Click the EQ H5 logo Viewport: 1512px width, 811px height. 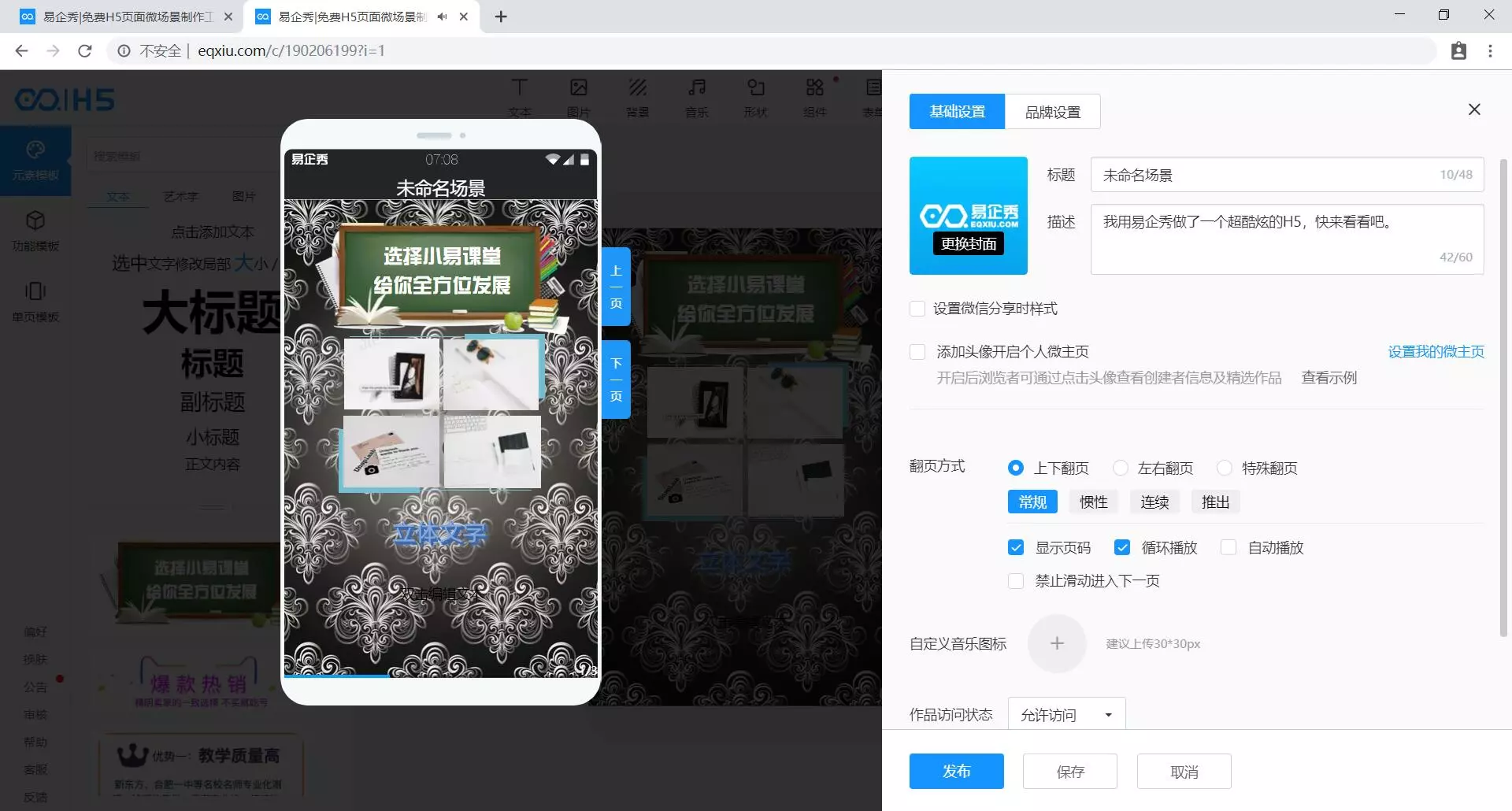(65, 99)
